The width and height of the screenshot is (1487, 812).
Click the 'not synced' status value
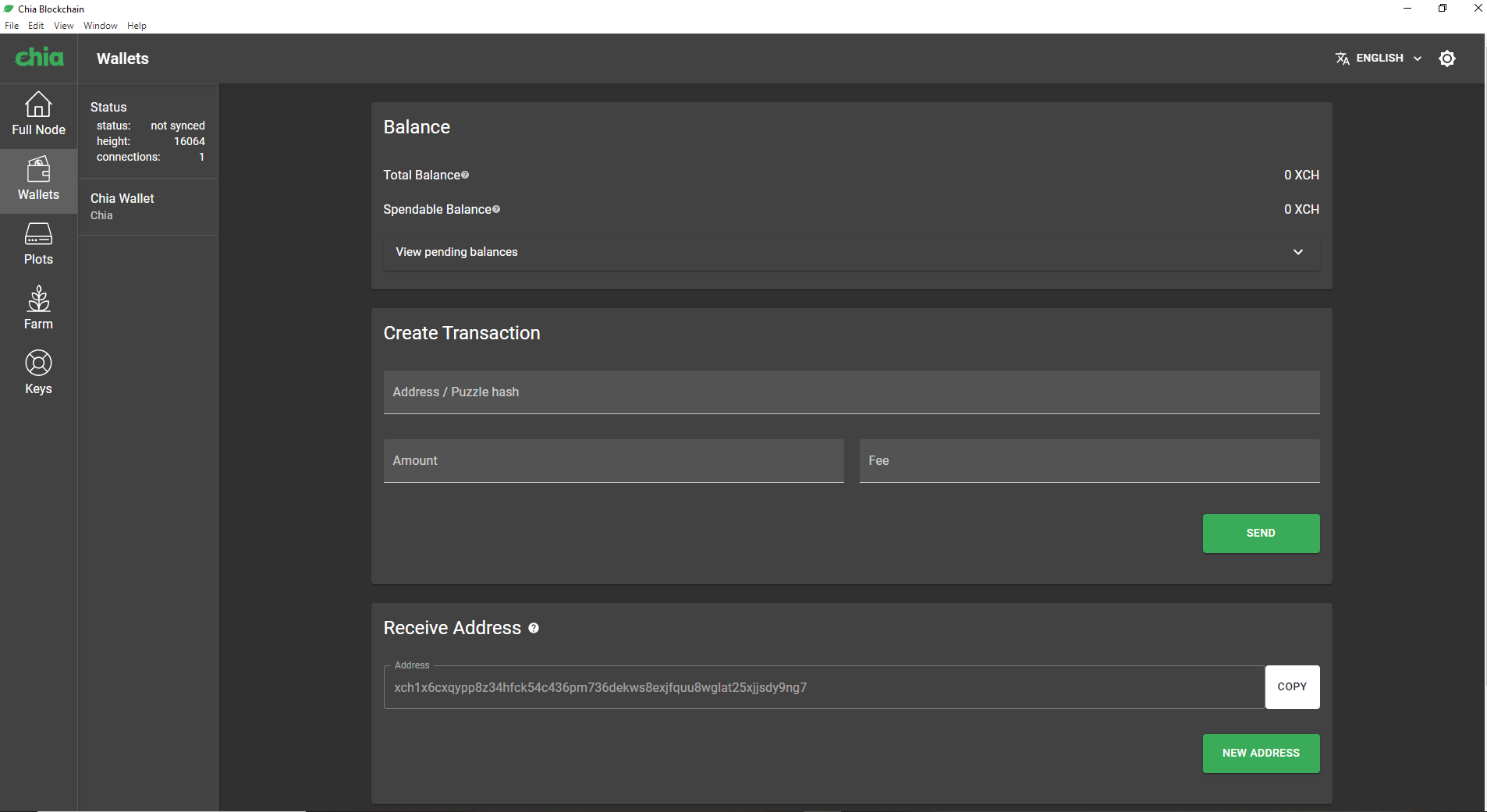178,126
